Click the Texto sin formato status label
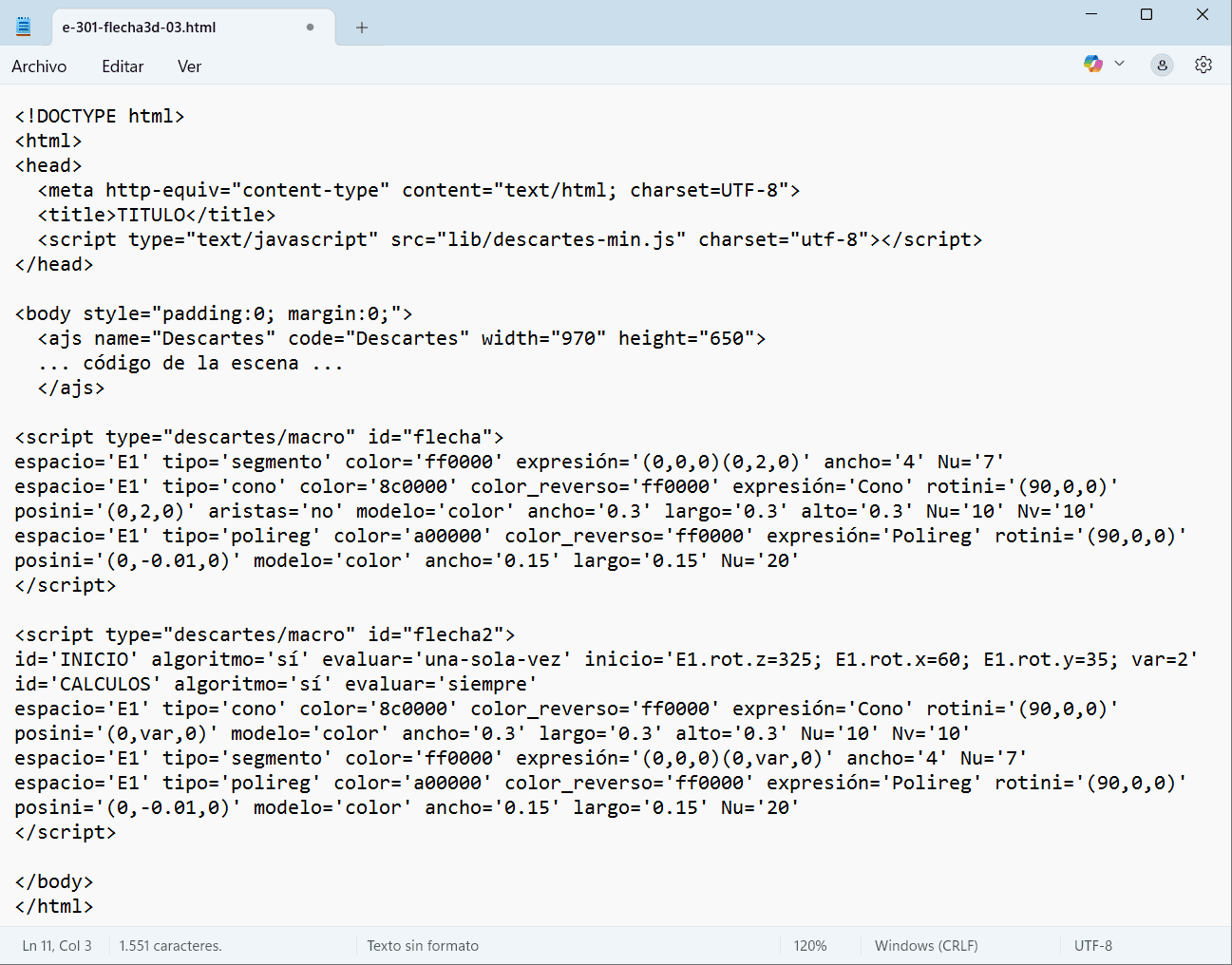The width and height of the screenshot is (1232, 965). click(x=423, y=946)
